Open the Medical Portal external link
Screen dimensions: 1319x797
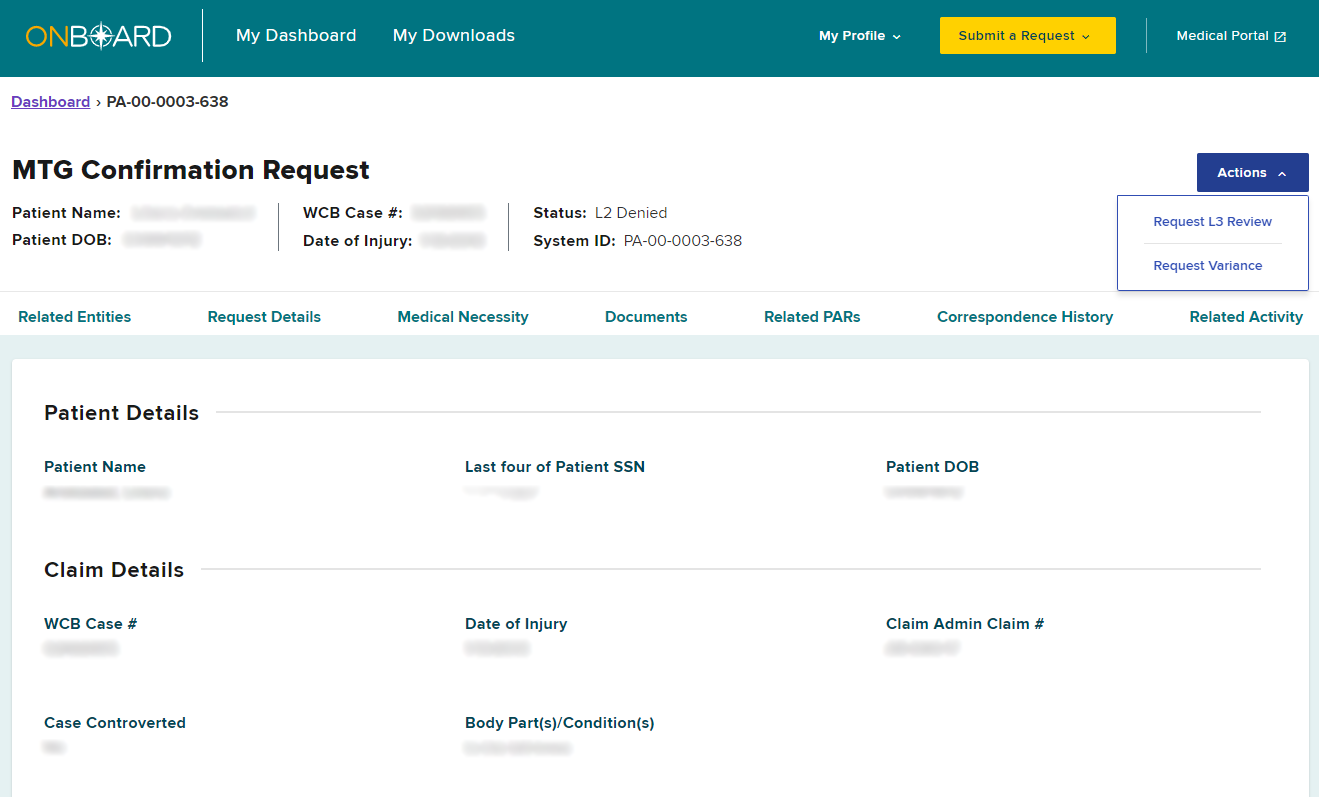coord(1230,36)
